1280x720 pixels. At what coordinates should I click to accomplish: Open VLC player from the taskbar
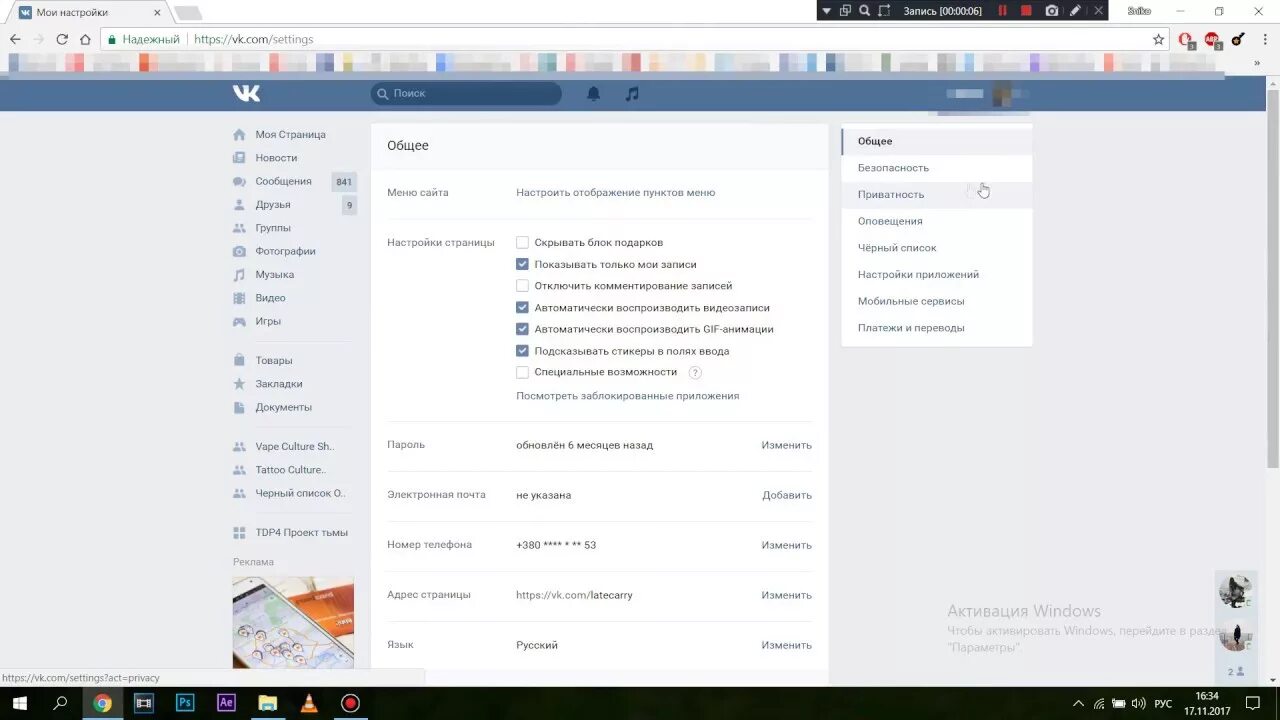pyautogui.click(x=309, y=703)
